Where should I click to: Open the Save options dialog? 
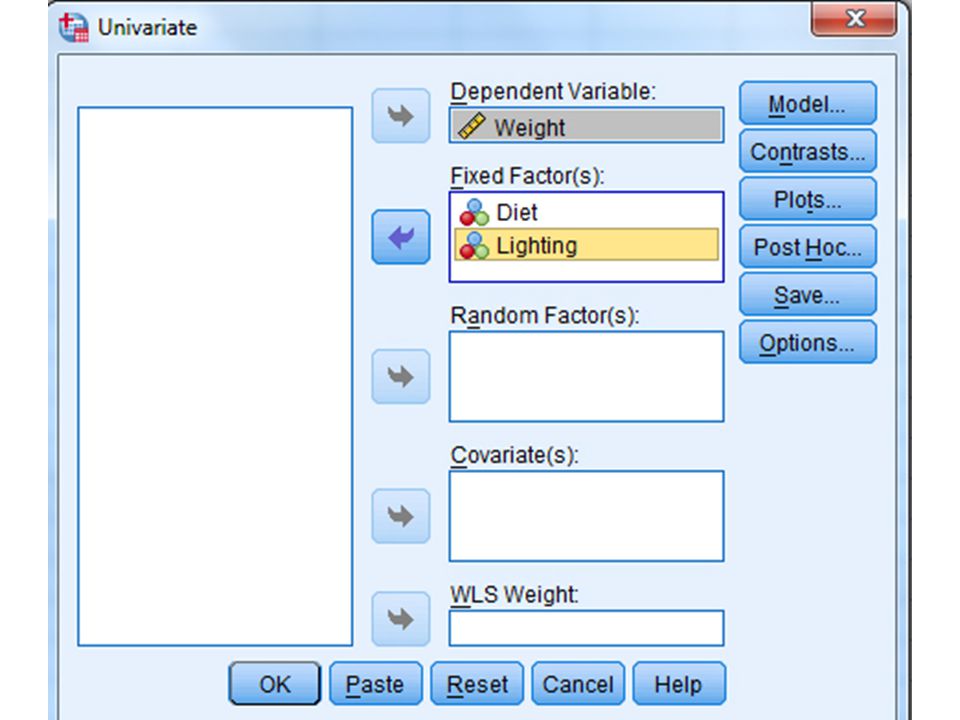[808, 294]
